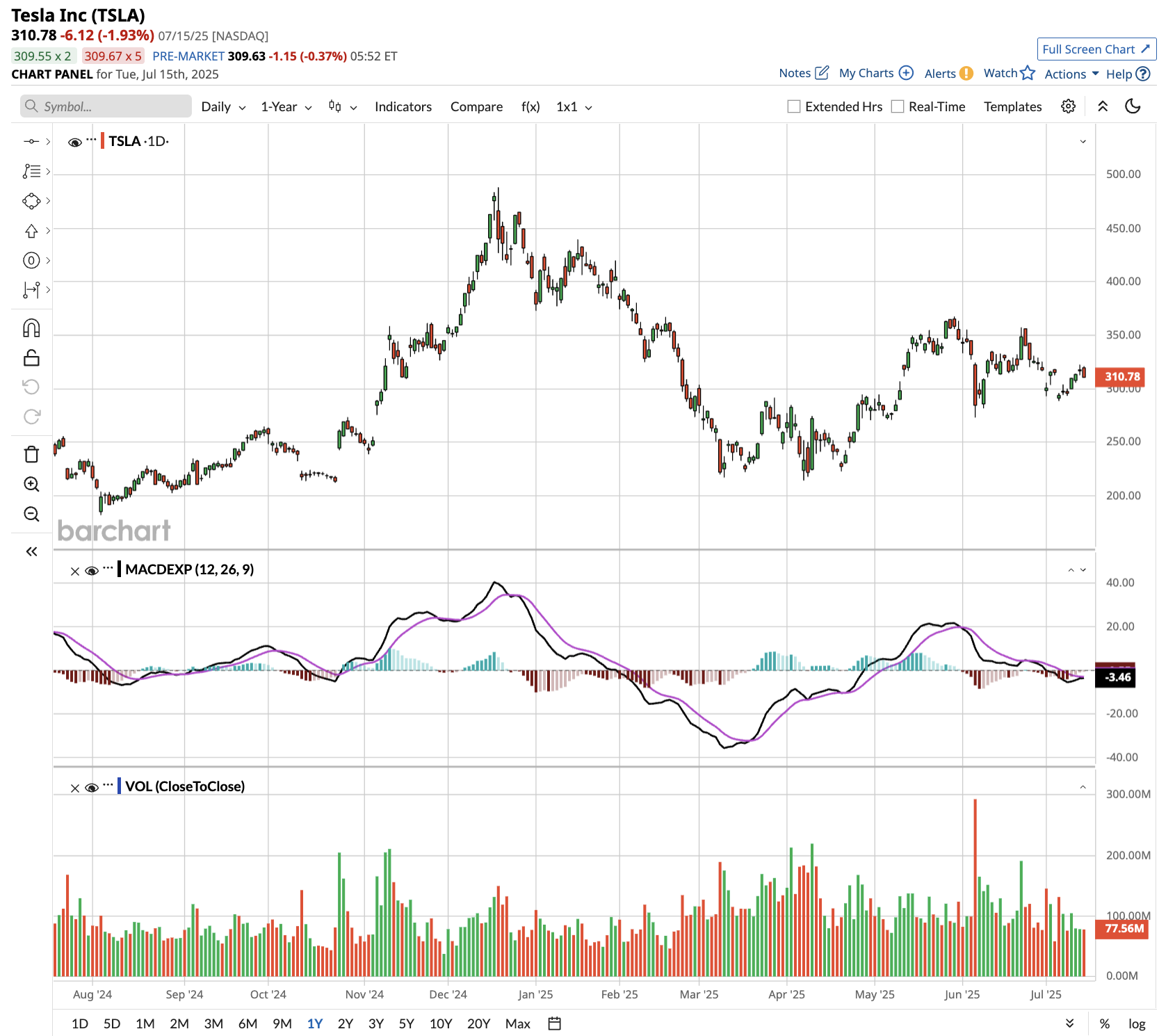Remove the VOL indicator pane
The image size is (1175, 1036).
click(75, 788)
